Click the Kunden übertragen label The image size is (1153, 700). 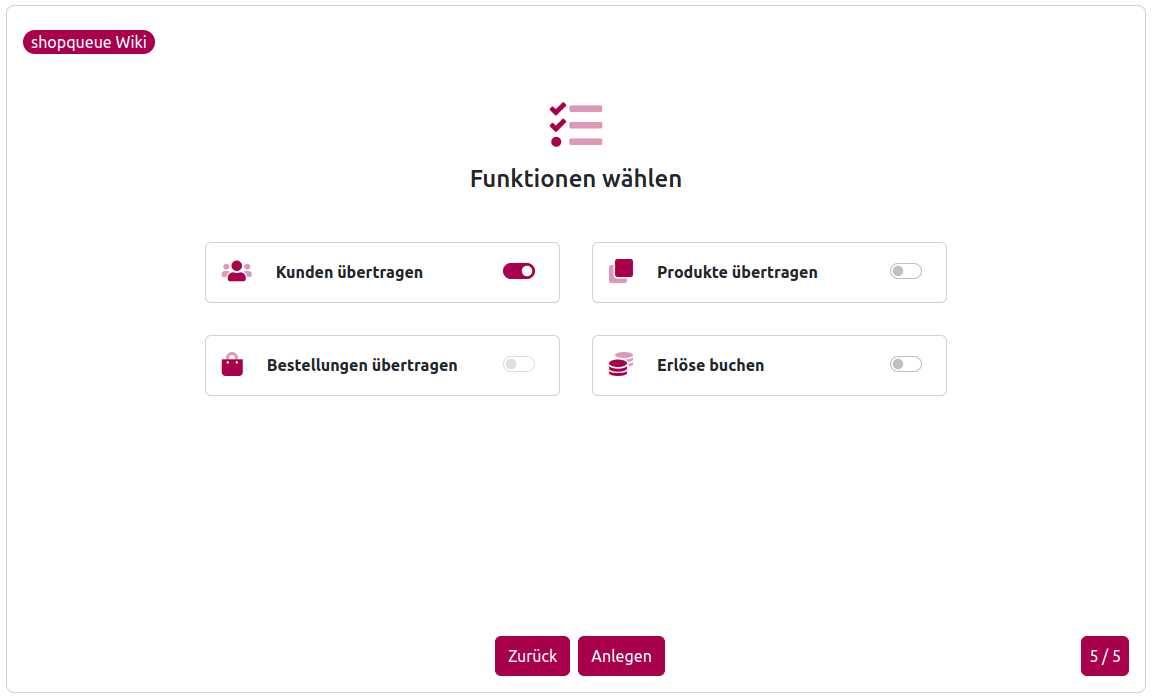pyautogui.click(x=349, y=272)
